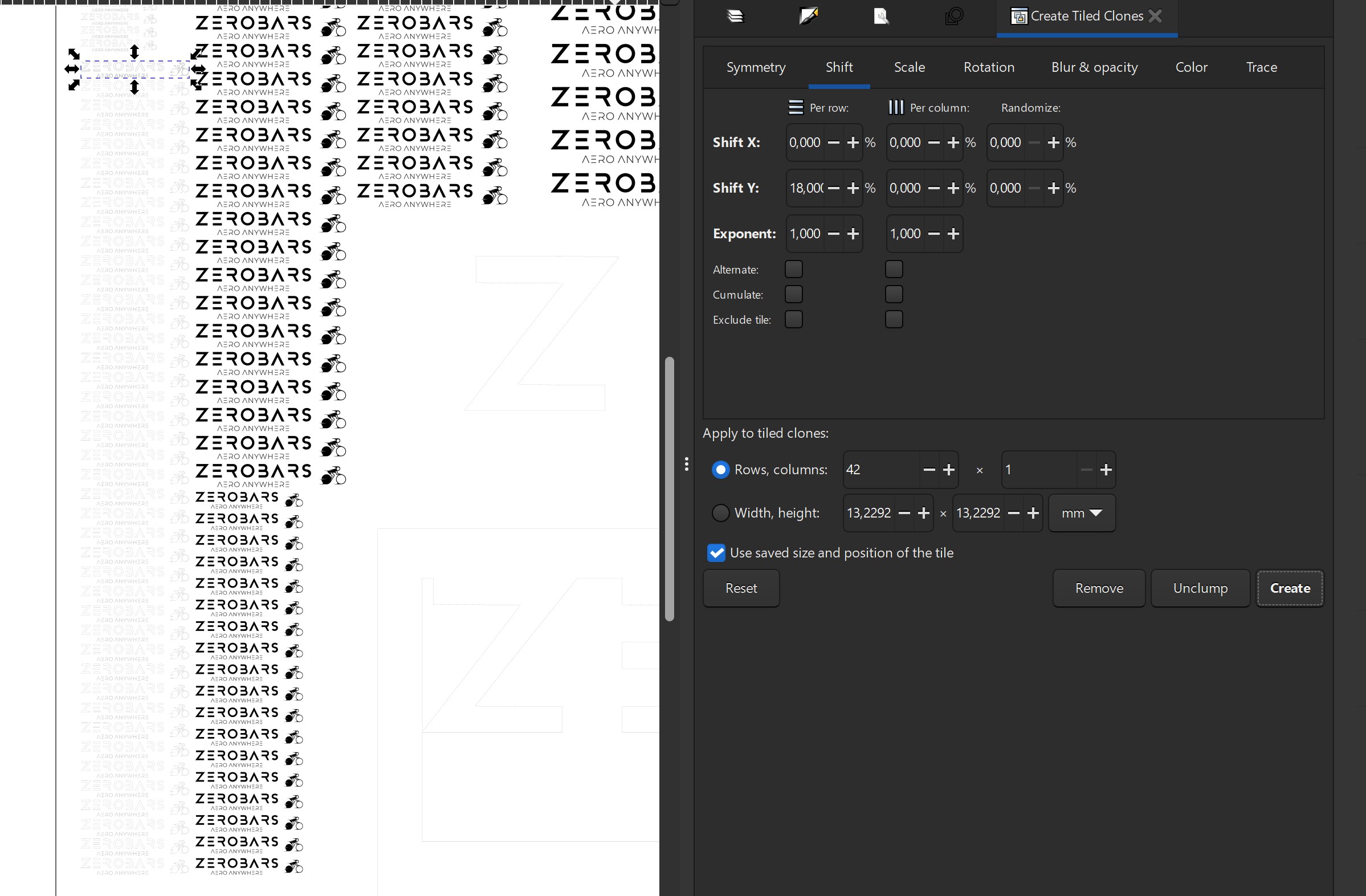This screenshot has width=1366, height=896.
Task: Select the Width, height radio button
Action: (720, 512)
